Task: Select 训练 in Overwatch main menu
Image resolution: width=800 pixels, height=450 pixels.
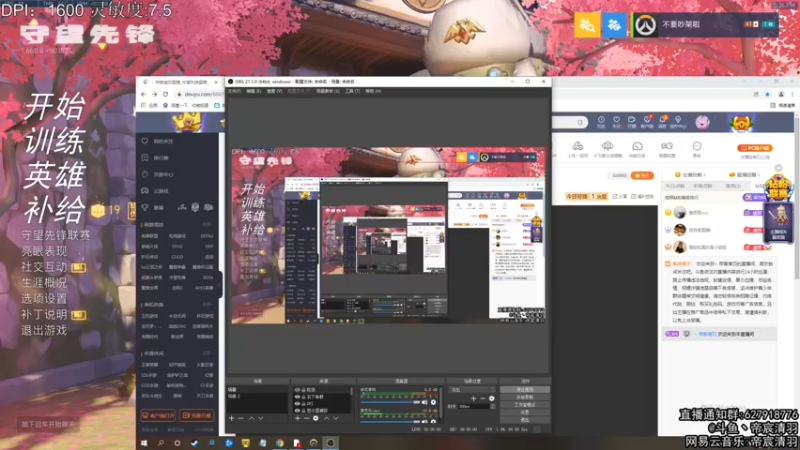Action: [x=55, y=141]
